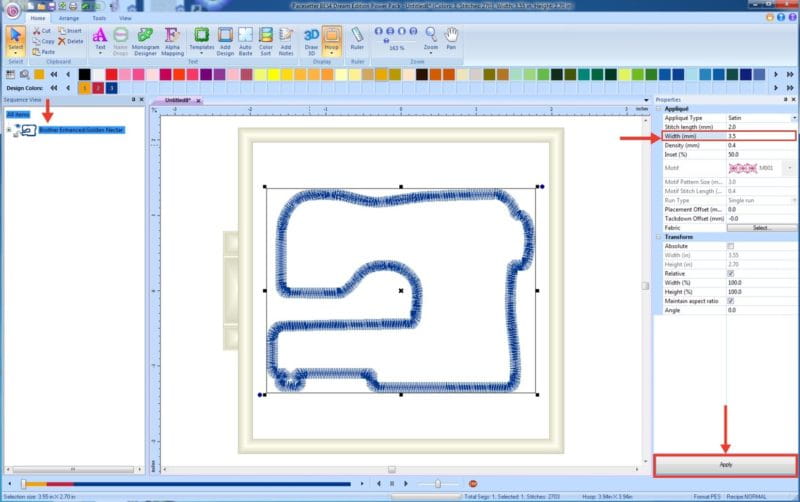This screenshot has height=502, width=800.
Task: Activate the Pan hand tool
Action: coord(453,42)
